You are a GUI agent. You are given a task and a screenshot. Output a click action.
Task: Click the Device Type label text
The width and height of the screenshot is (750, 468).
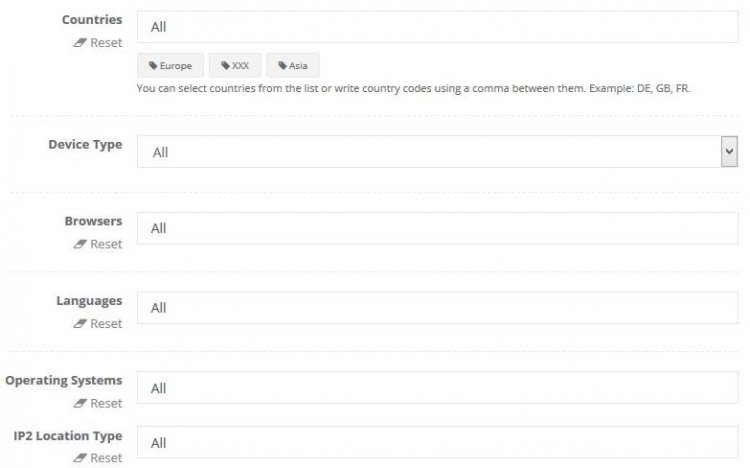pyautogui.click(x=85, y=145)
